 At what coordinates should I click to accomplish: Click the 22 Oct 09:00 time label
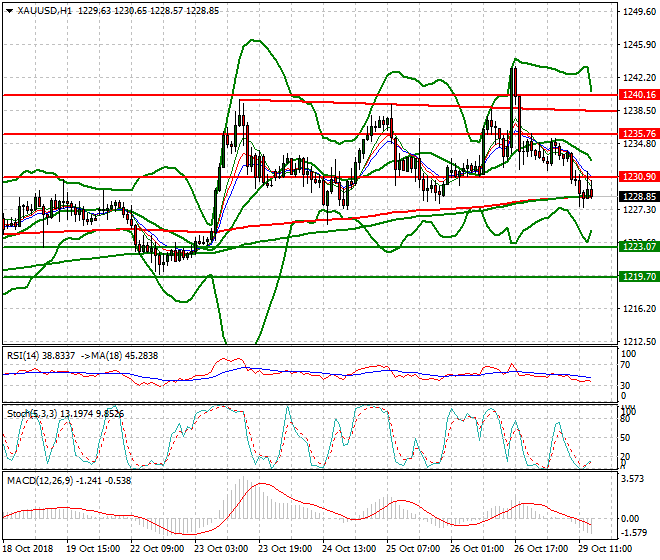(157, 549)
